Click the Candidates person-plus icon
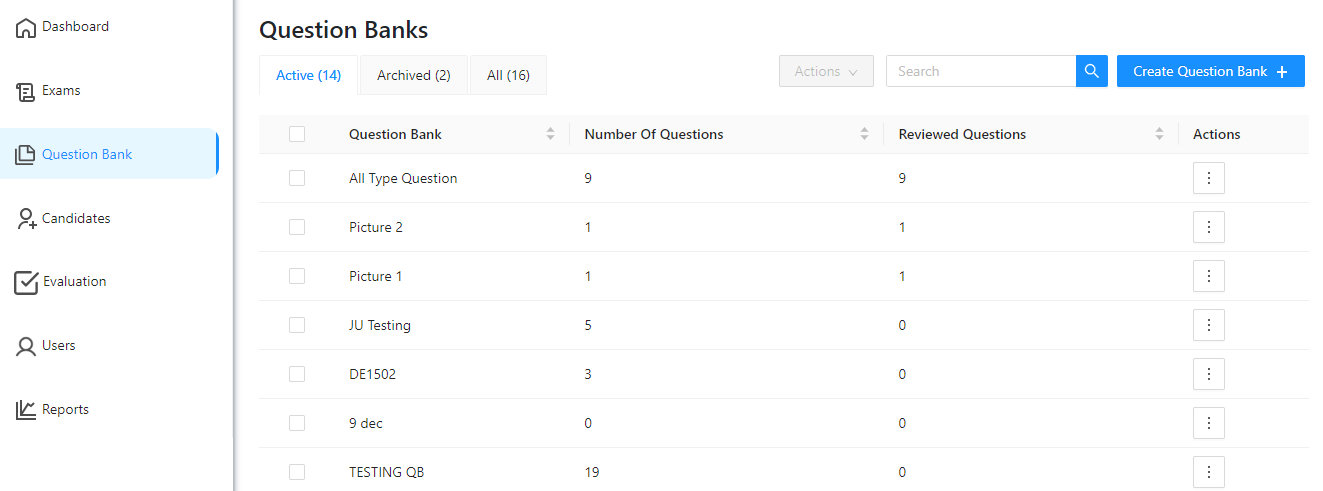 (26, 219)
